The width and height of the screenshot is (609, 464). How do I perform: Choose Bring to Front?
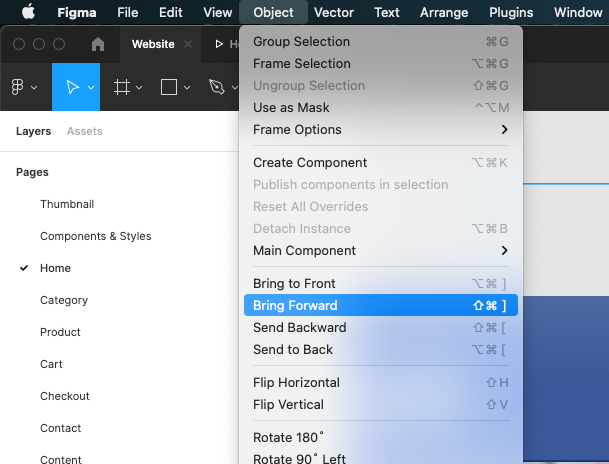tap(381, 283)
